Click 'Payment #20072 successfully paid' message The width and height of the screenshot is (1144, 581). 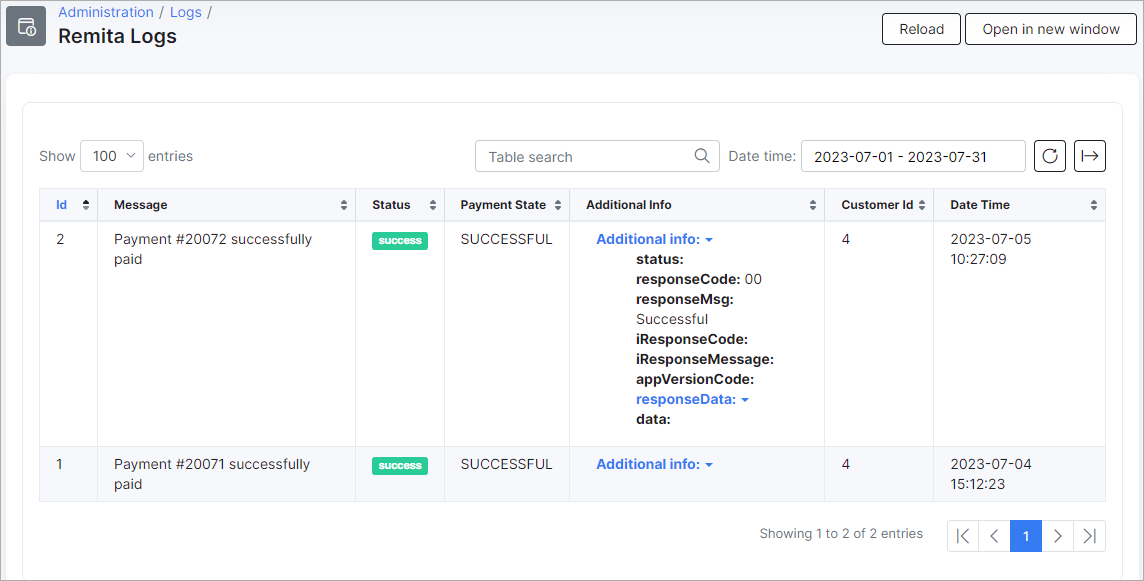click(x=213, y=250)
